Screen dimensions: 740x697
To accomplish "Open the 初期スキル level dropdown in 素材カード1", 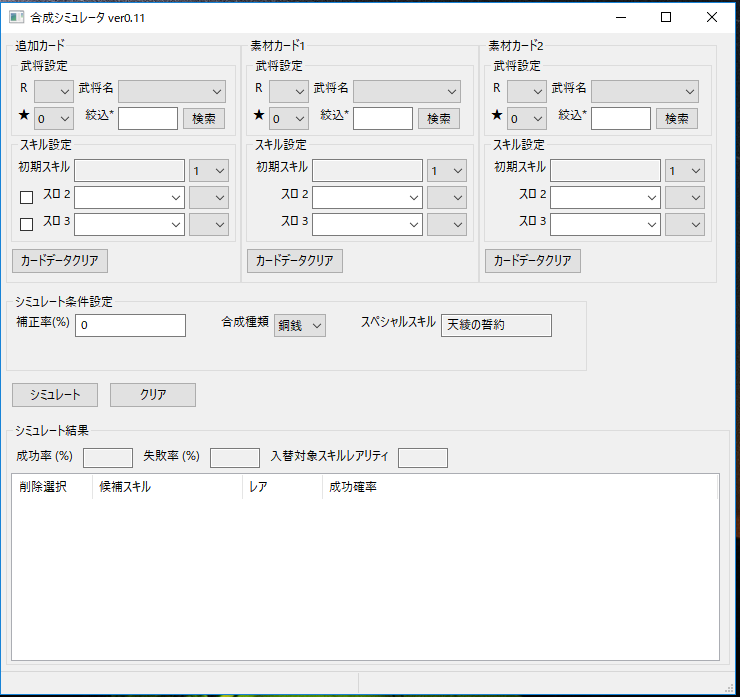I will pyautogui.click(x=447, y=170).
